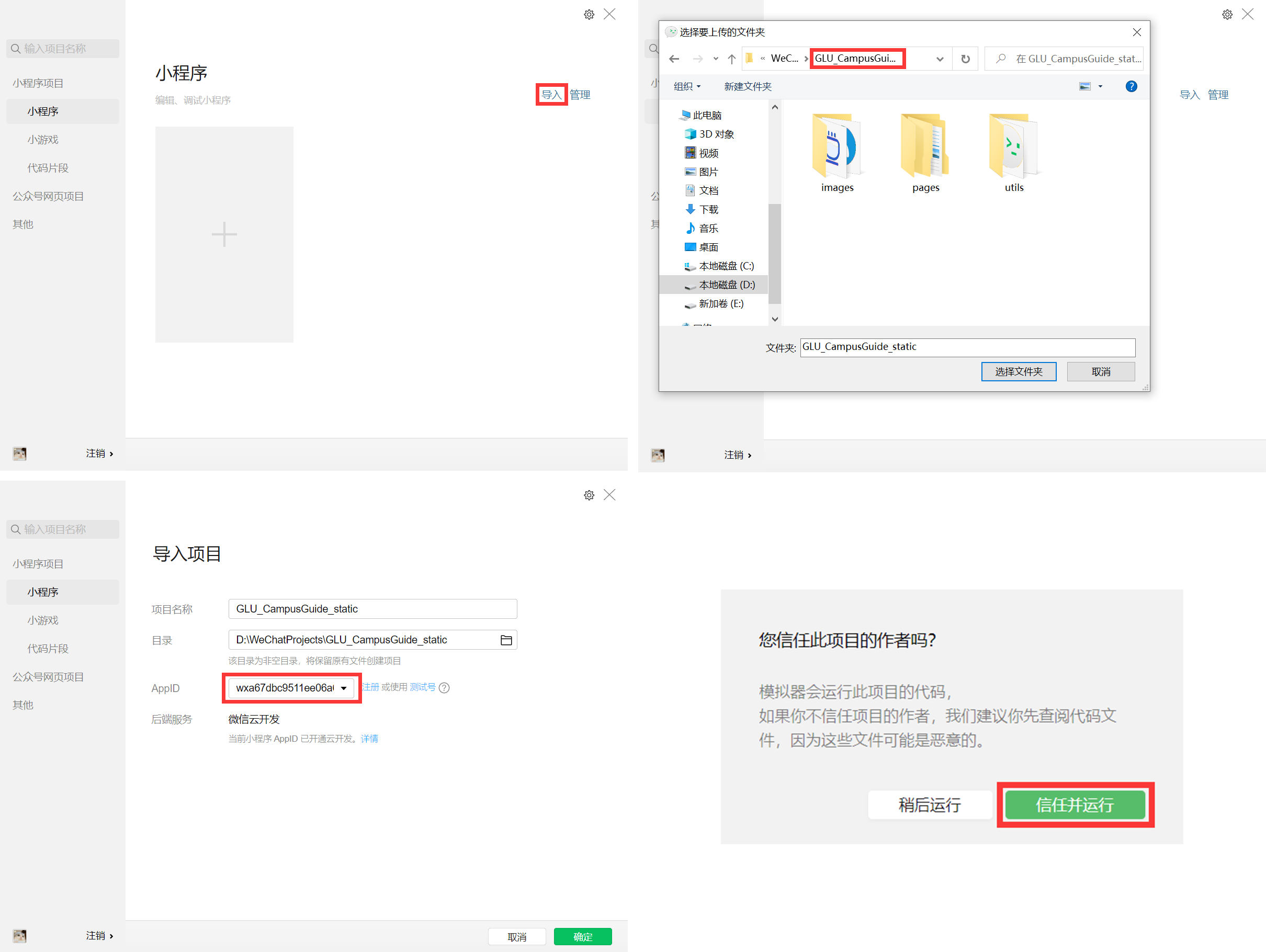This screenshot has width=1266, height=952.
Task: Click the up-directory arrow in file dialog
Action: coord(731,59)
